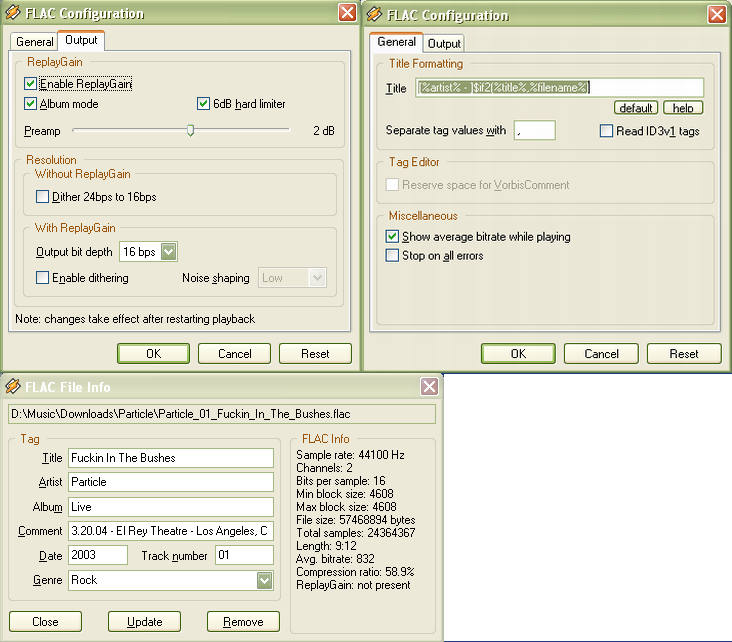Screen dimensions: 732x642
Task: Click Reserve space for VorbisComment checkbox
Action: pos(392,184)
